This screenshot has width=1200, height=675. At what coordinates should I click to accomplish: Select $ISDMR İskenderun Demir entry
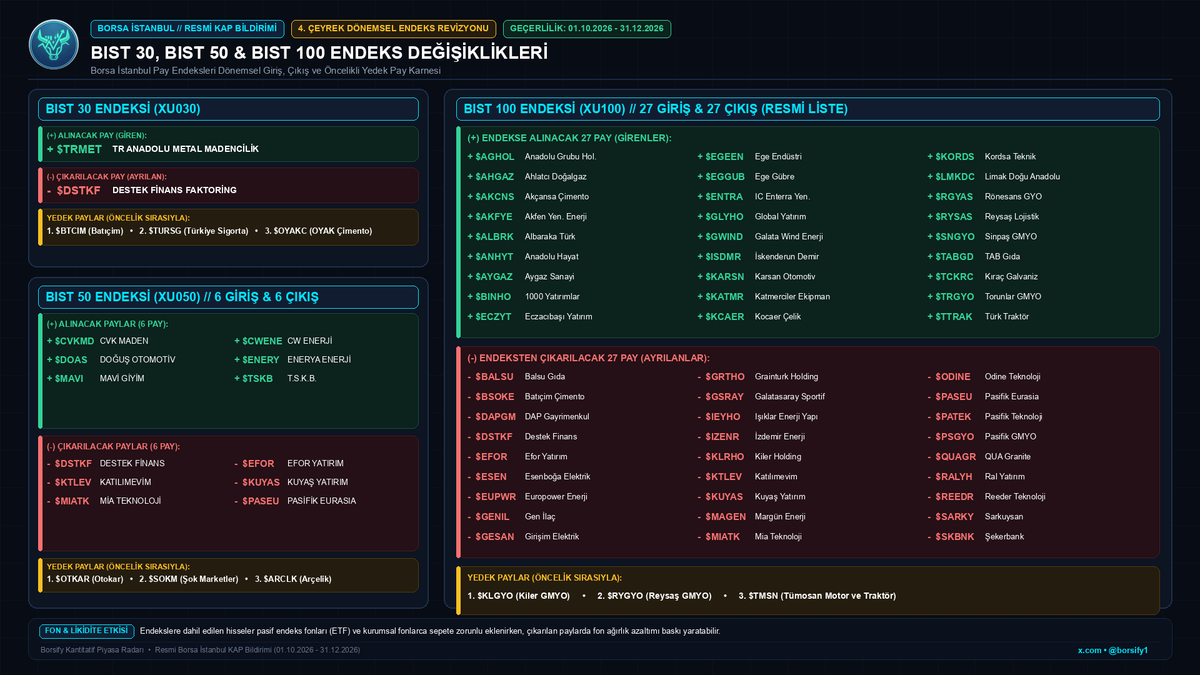coord(758,257)
